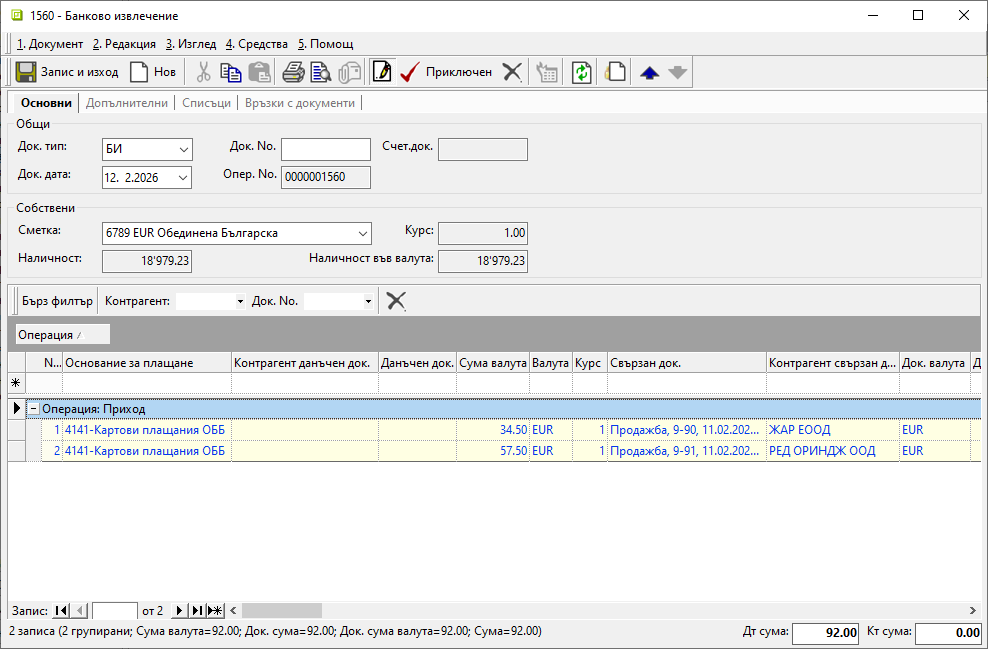Viewport: 988px width, 649px height.
Task: Toggle the edit mode pencil icon
Action: [x=381, y=72]
